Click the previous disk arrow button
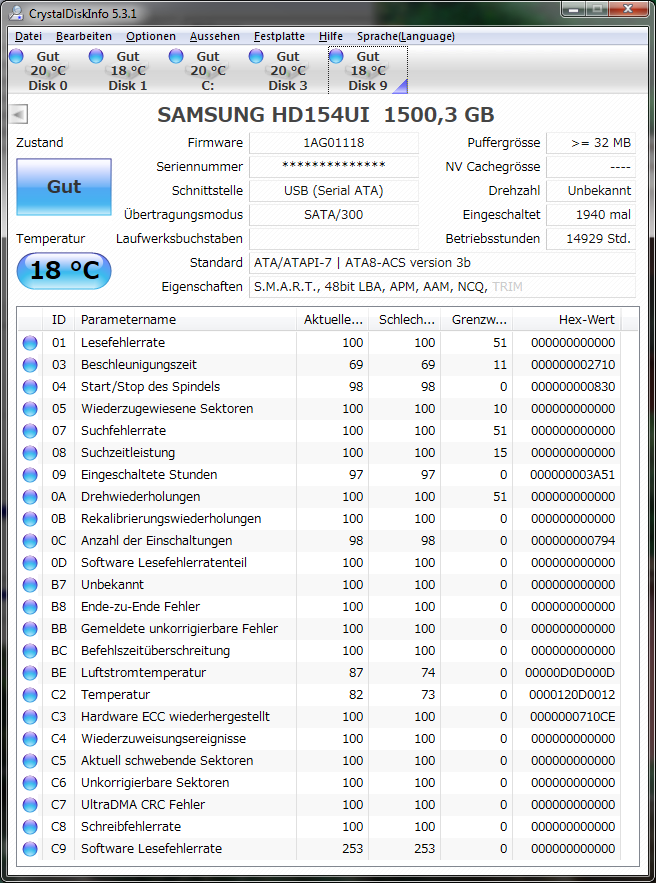This screenshot has height=883, width=656. tap(18, 115)
